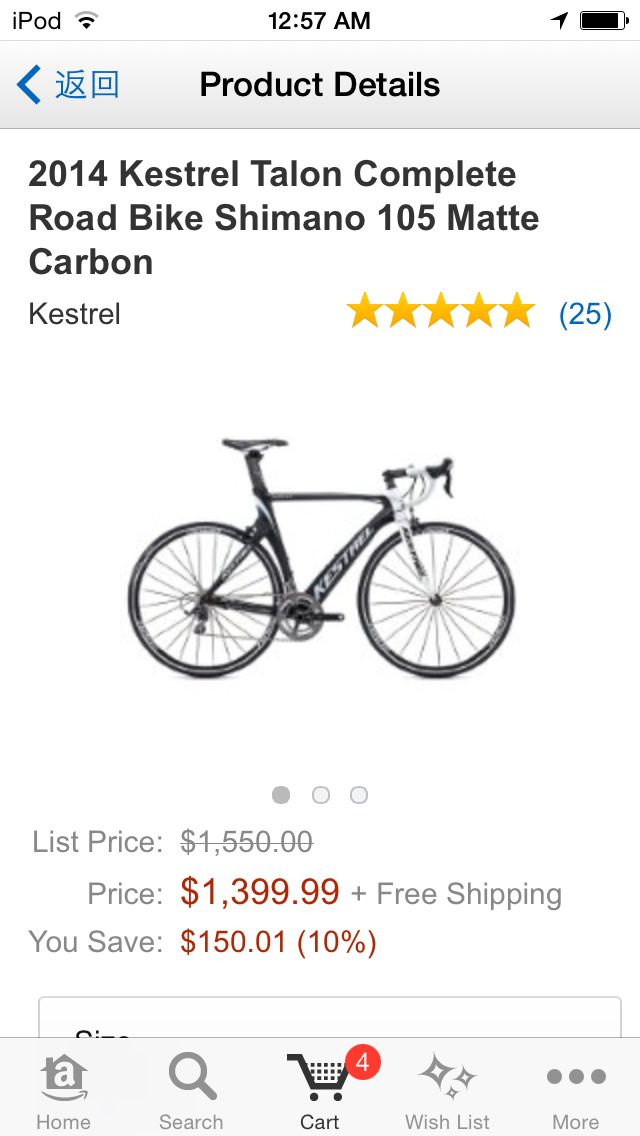Screen dimensions: 640x1136
Task: Expand the Size selection box
Action: click(330, 1017)
